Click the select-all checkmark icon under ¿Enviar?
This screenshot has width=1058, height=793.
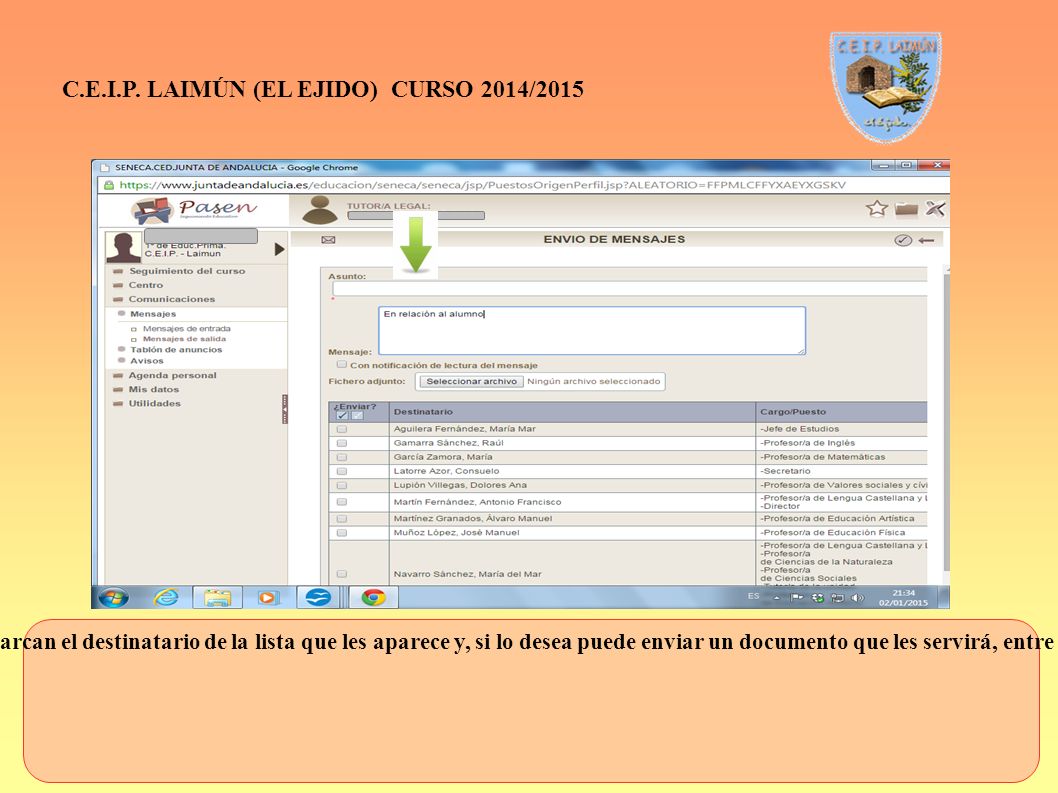[x=342, y=415]
